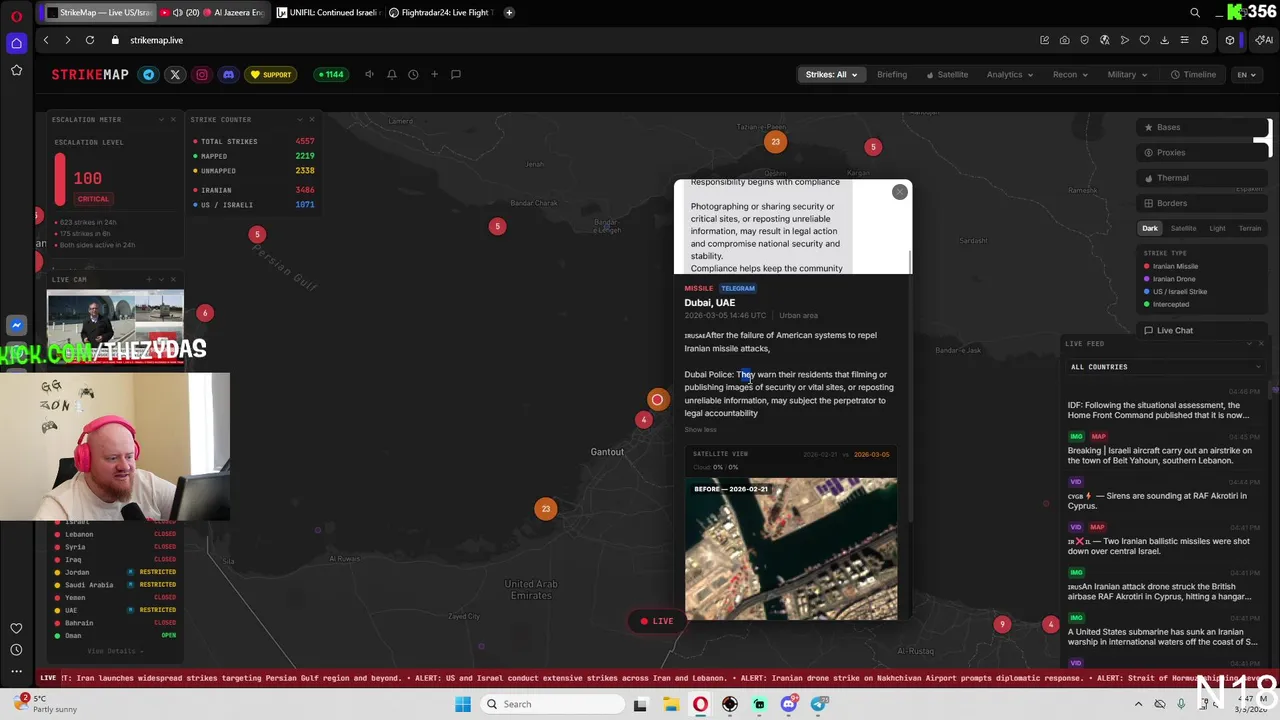The height and width of the screenshot is (720, 1280).
Task: Click Show less in Dubai popup
Action: point(700,430)
